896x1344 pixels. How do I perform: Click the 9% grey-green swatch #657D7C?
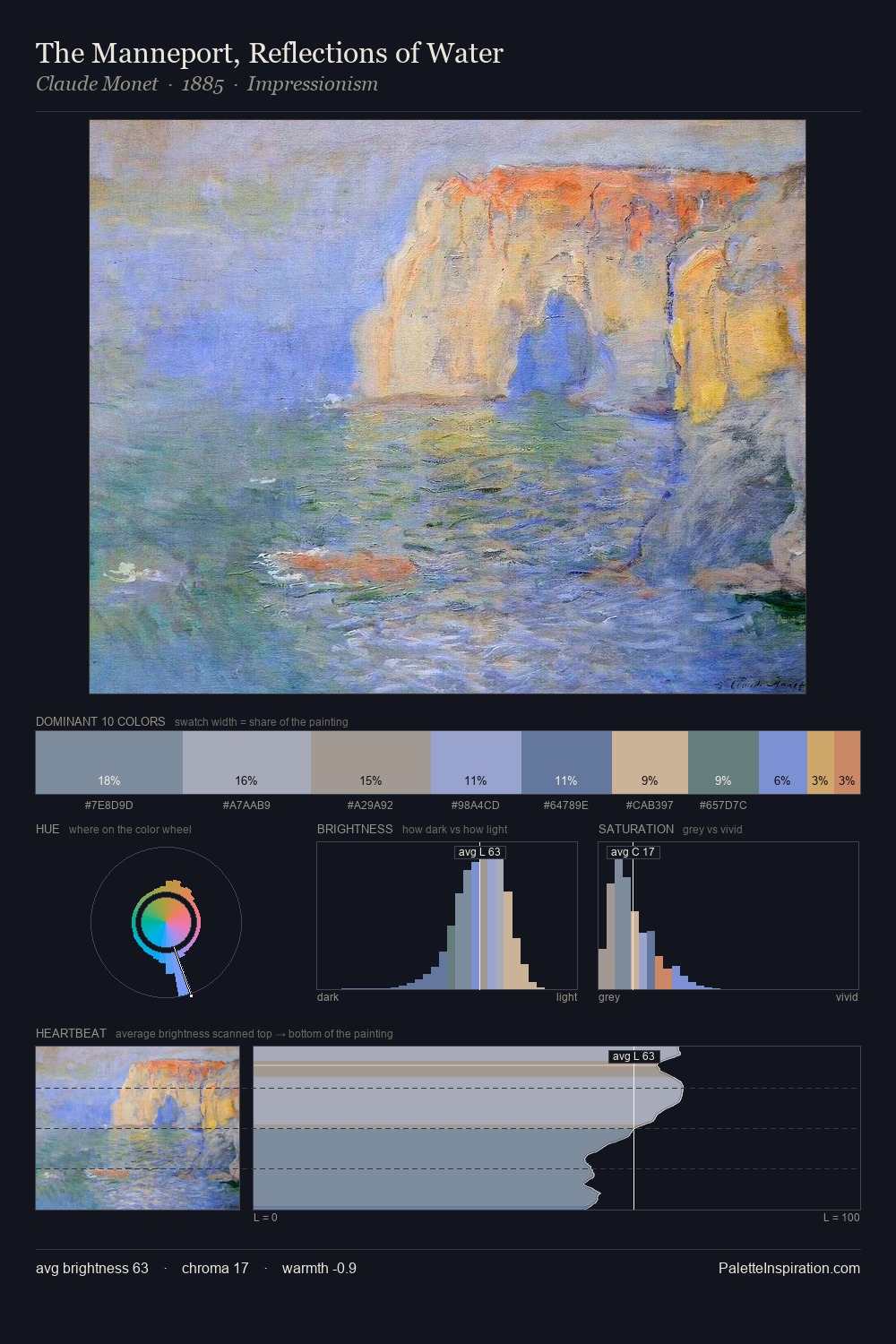pos(723,762)
